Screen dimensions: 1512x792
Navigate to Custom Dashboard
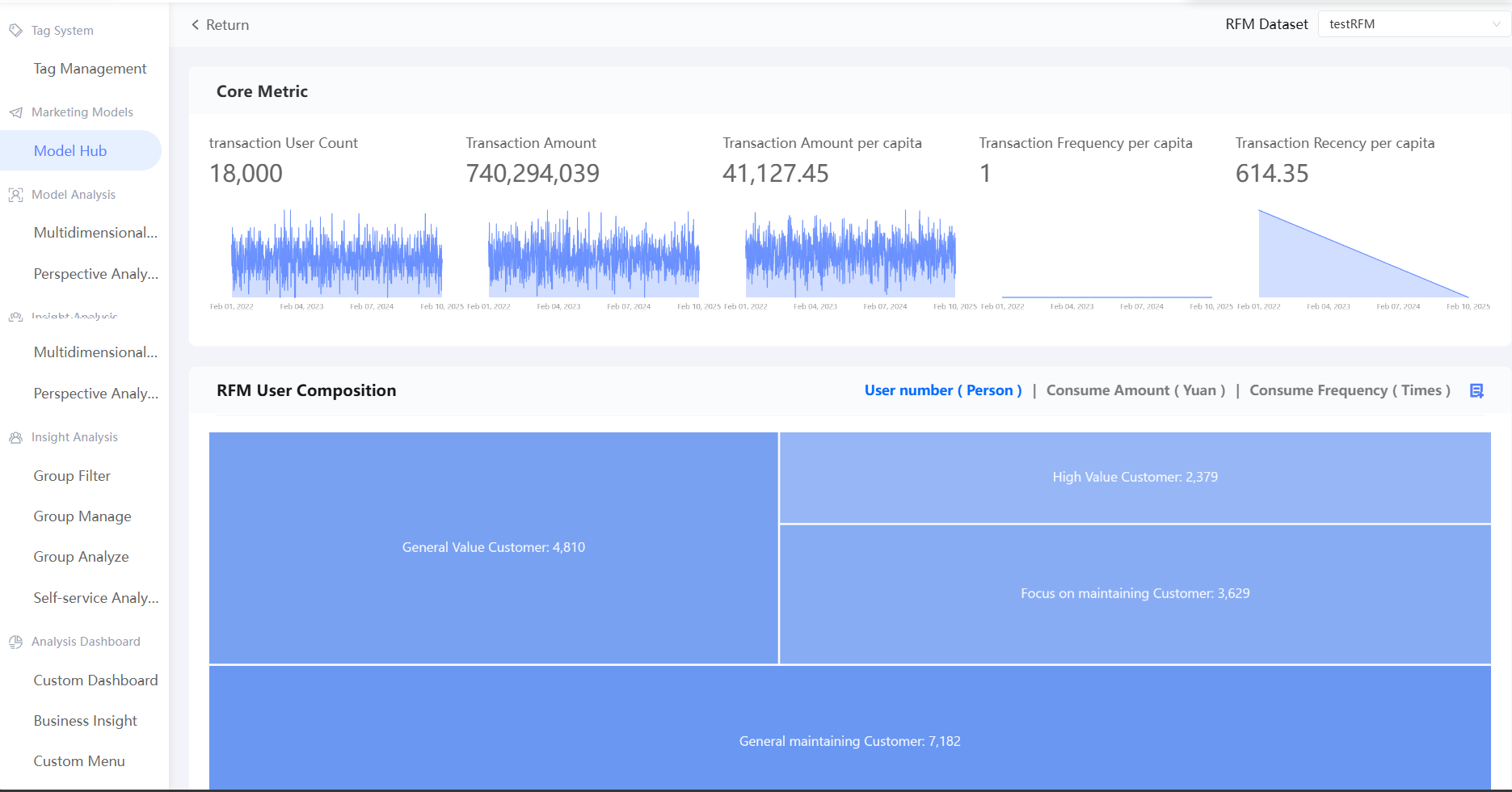(95, 680)
